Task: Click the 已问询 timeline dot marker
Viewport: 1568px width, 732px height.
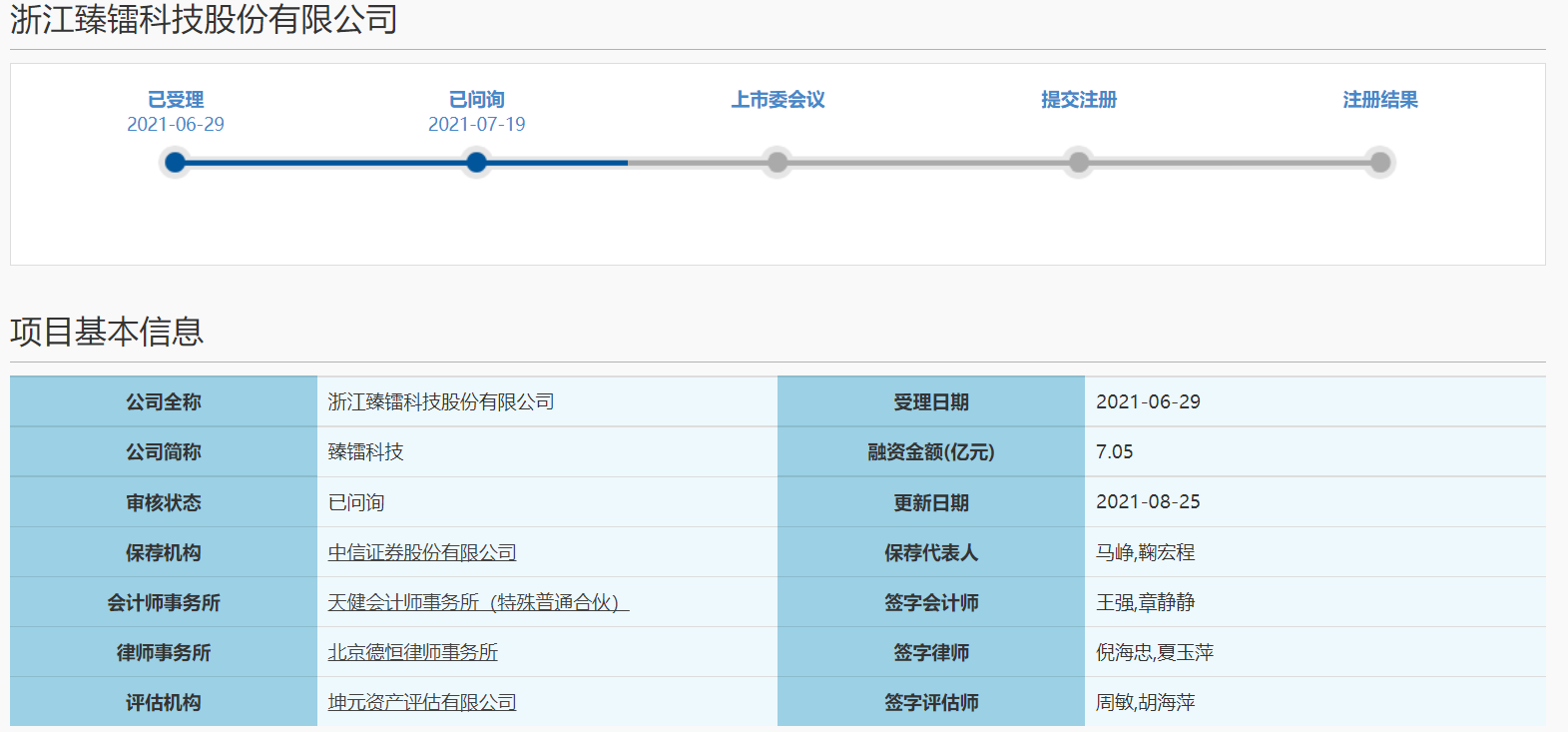Action: [477, 162]
